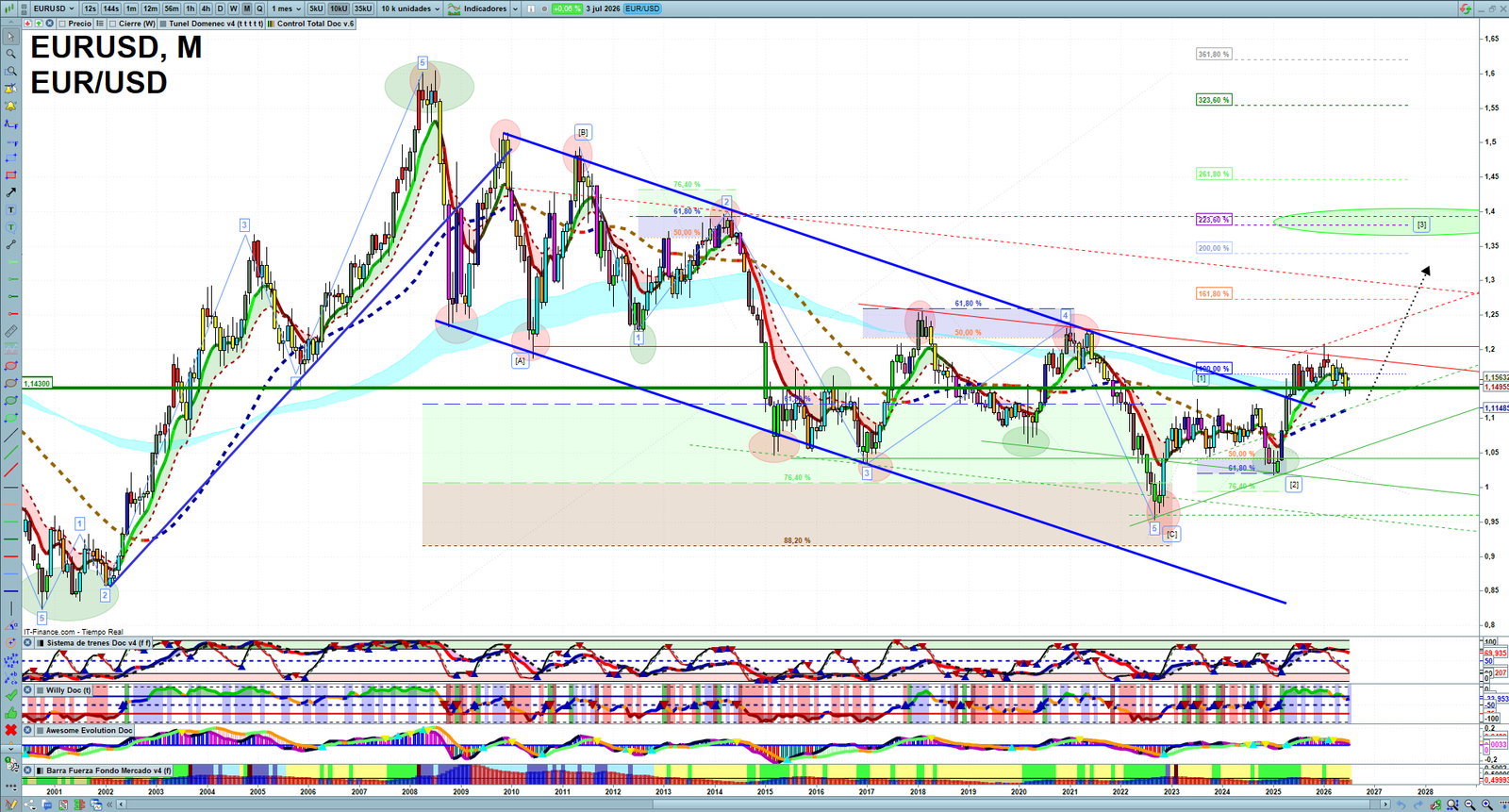Close the Barra Fuerza Fondo Mercado panel
This screenshot has width=1509, height=812.
tap(27, 771)
